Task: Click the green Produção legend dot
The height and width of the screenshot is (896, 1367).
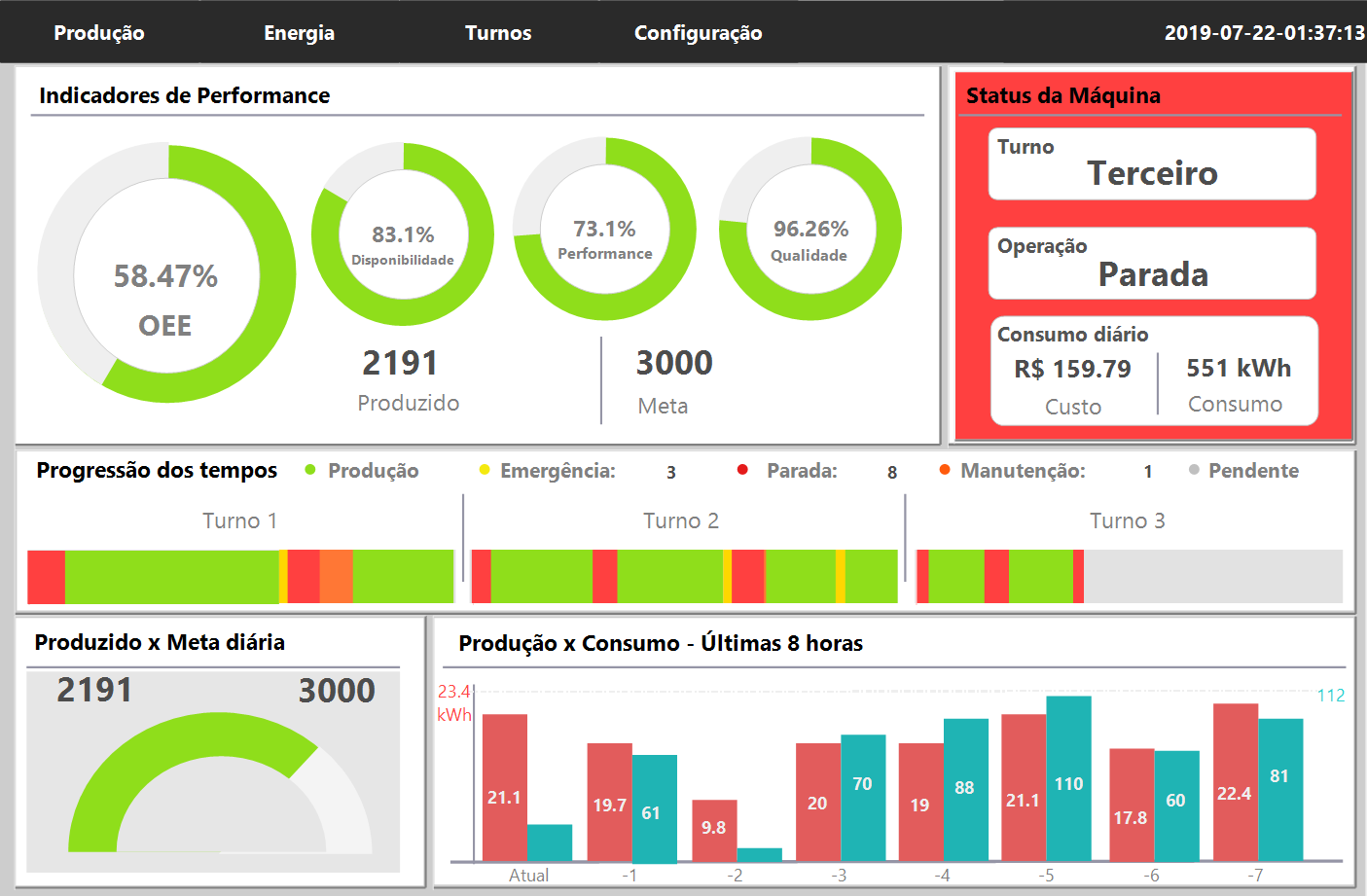Action: click(x=310, y=470)
